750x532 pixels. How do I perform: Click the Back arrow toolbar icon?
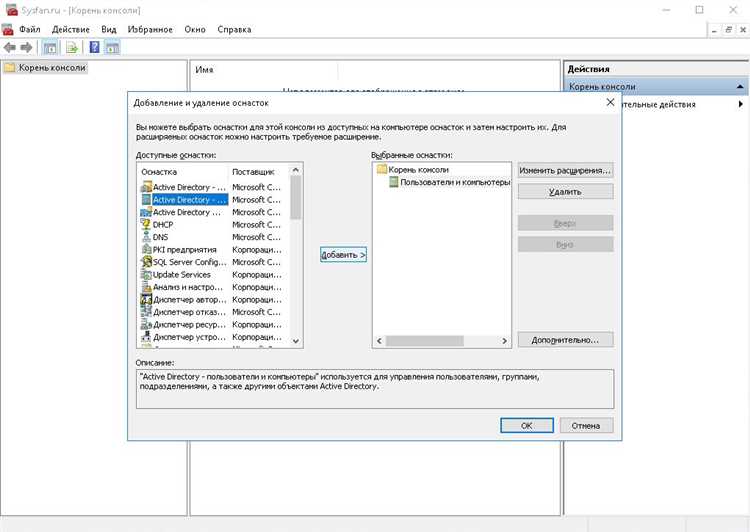[x=10, y=47]
